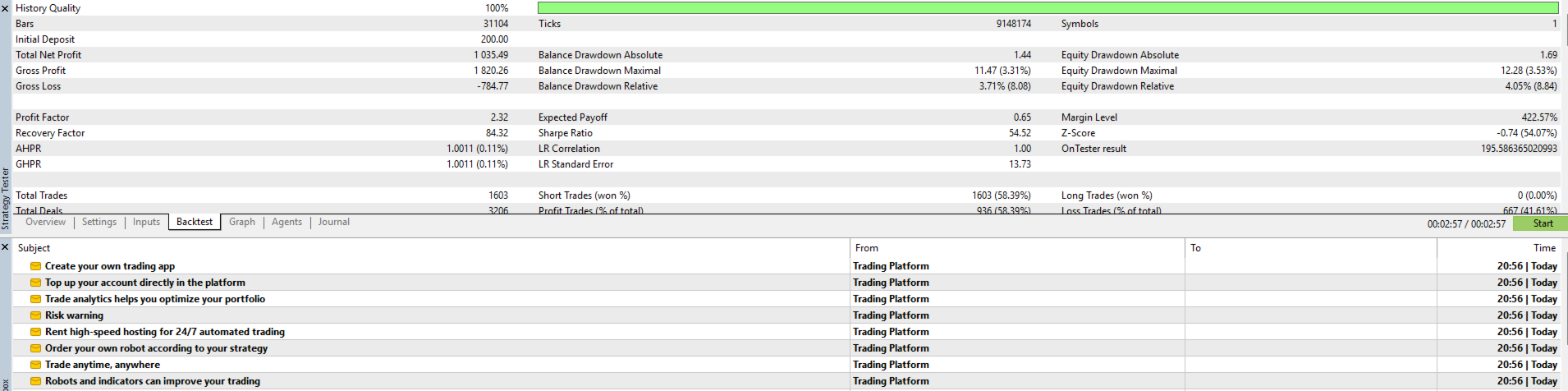
Task: Open the 'Risk warning' message
Action: pos(74,315)
